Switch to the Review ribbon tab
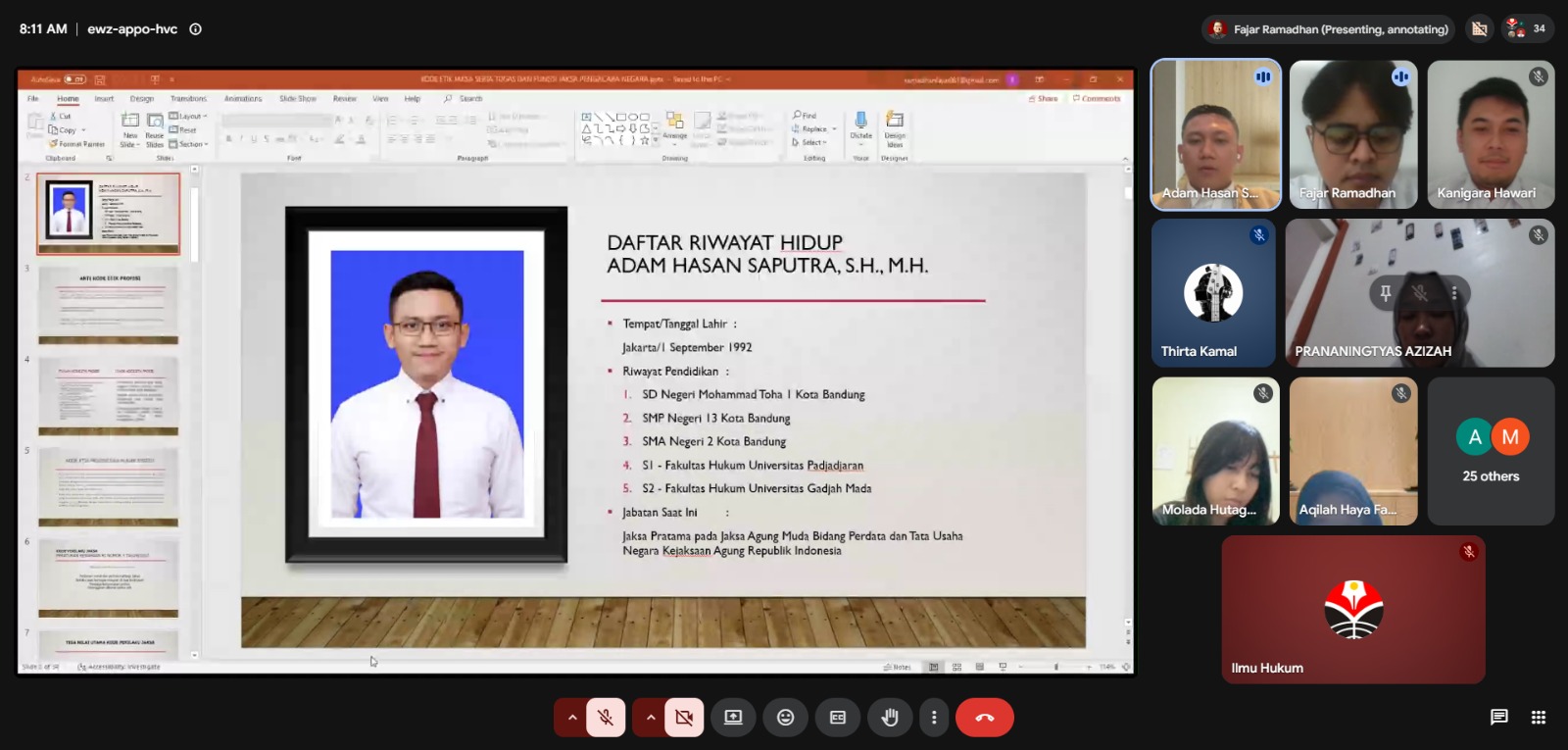Viewport: 1568px width, 750px height. pos(345,99)
